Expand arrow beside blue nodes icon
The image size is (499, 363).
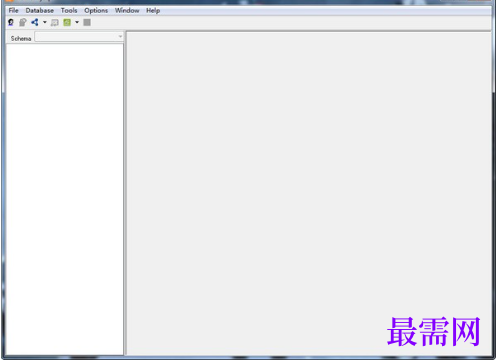point(44,22)
